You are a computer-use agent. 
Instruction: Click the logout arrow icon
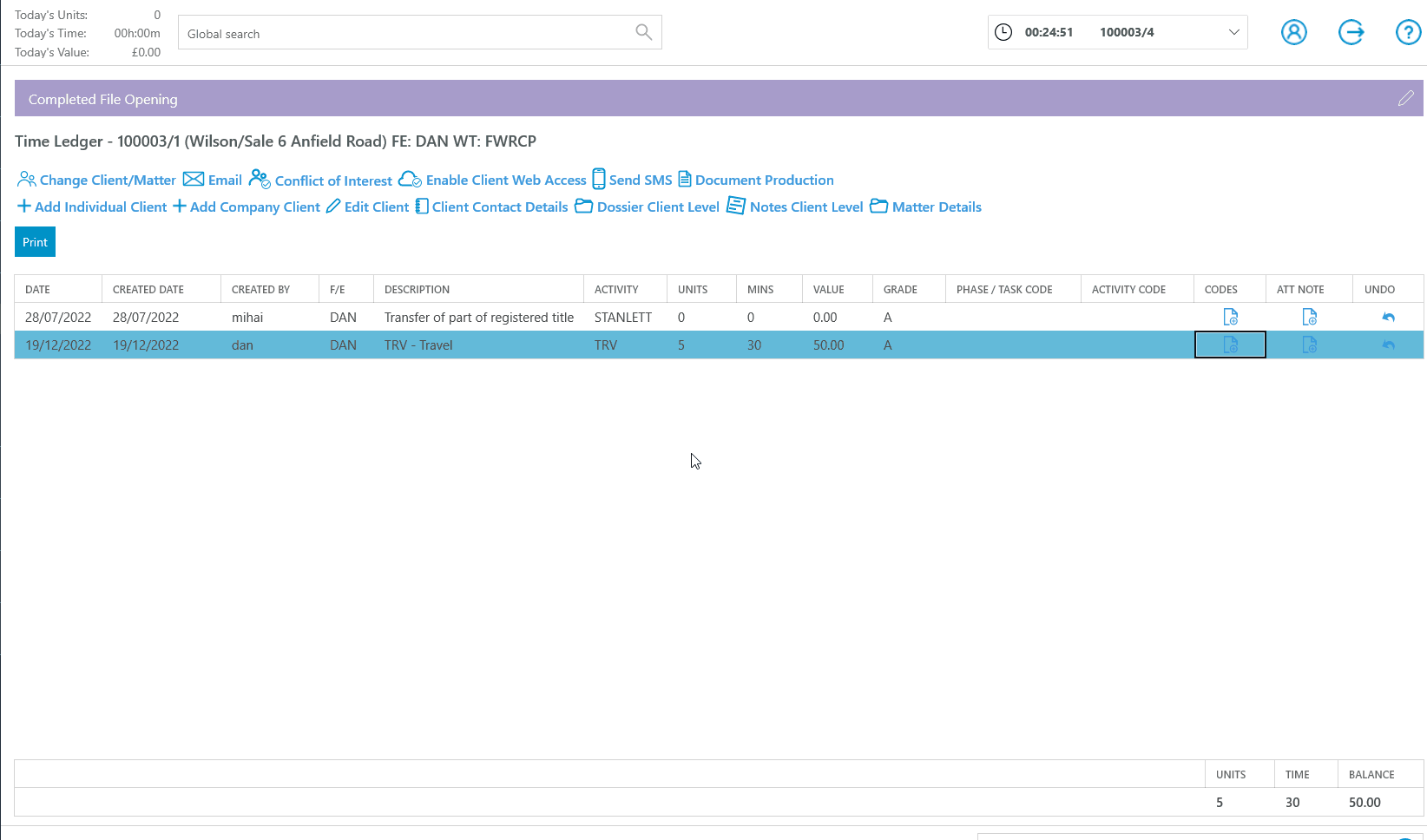[1351, 32]
